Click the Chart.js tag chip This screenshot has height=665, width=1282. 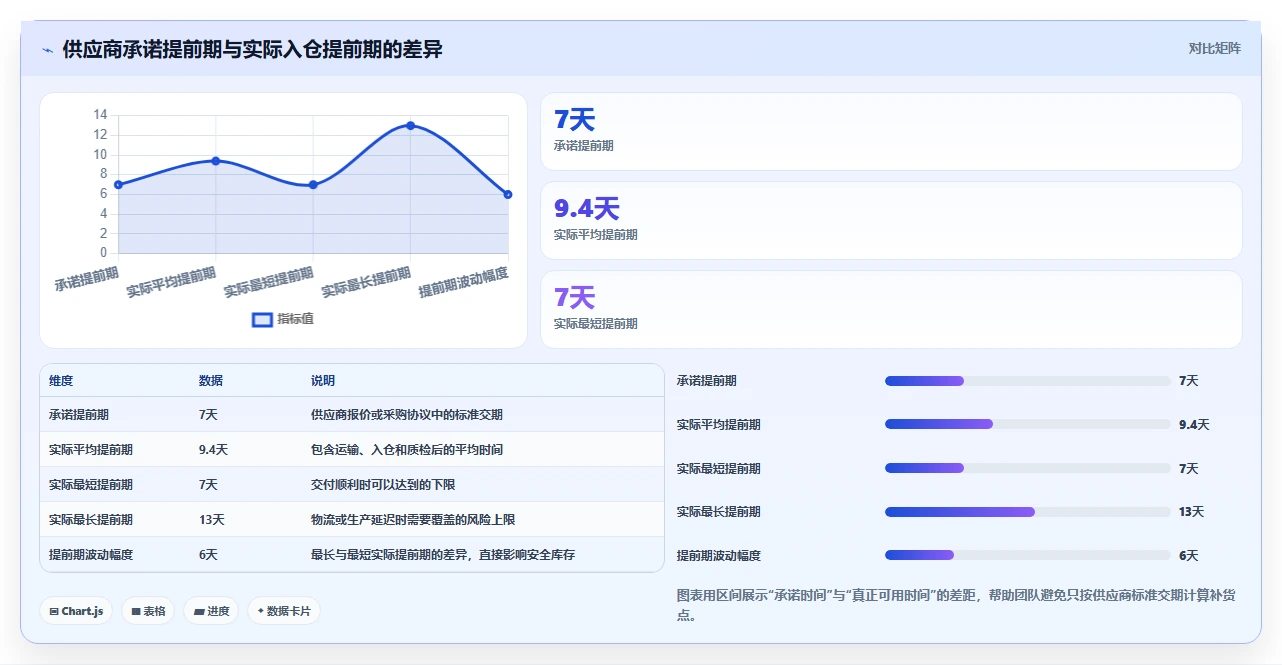click(76, 611)
